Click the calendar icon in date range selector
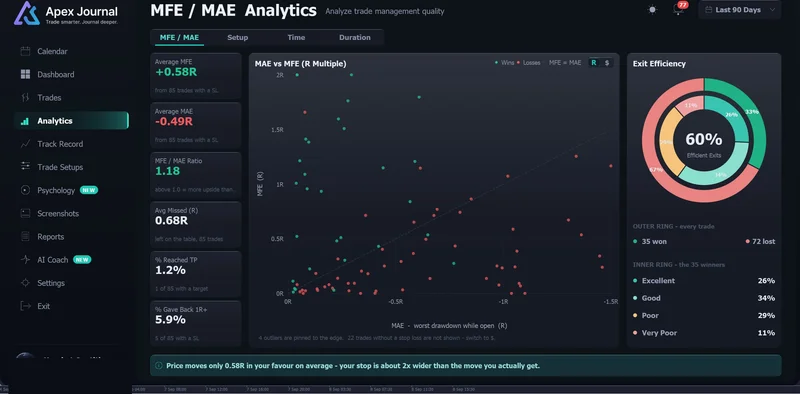 tap(708, 10)
